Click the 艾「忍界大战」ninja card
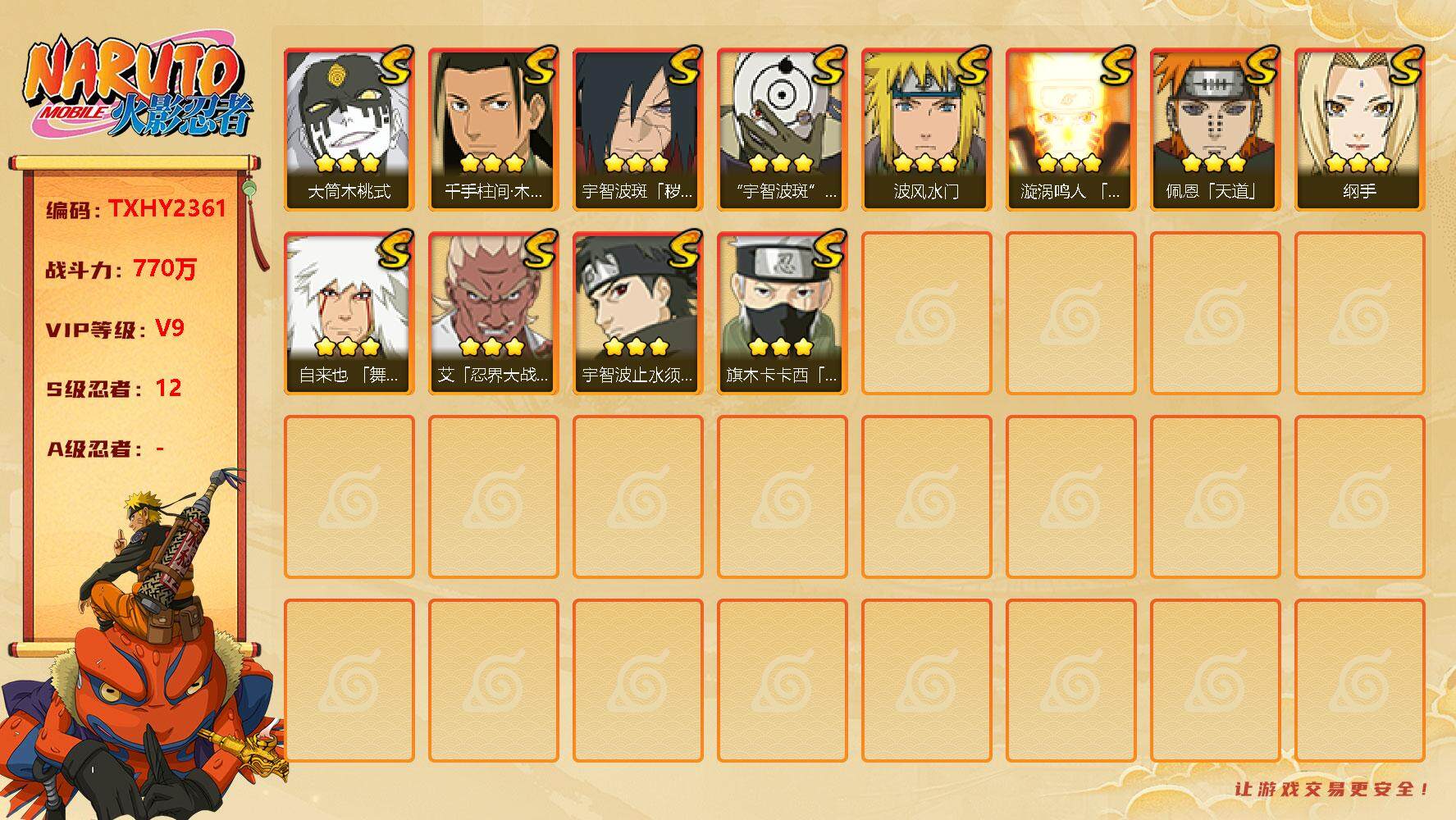 point(493,313)
